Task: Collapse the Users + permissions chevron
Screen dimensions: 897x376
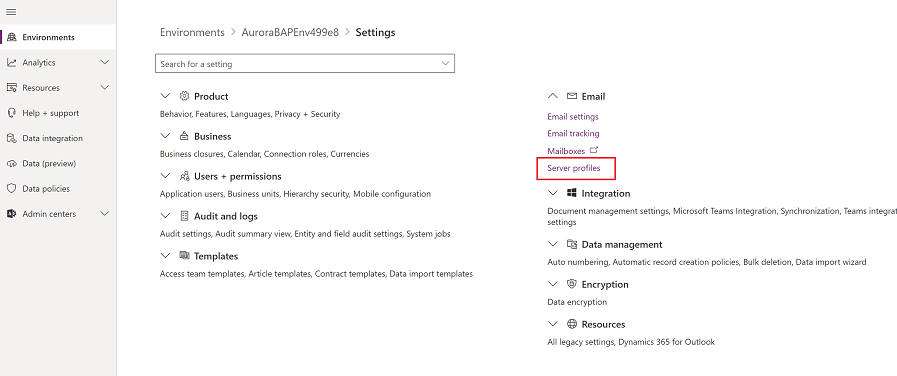Action: [165, 176]
